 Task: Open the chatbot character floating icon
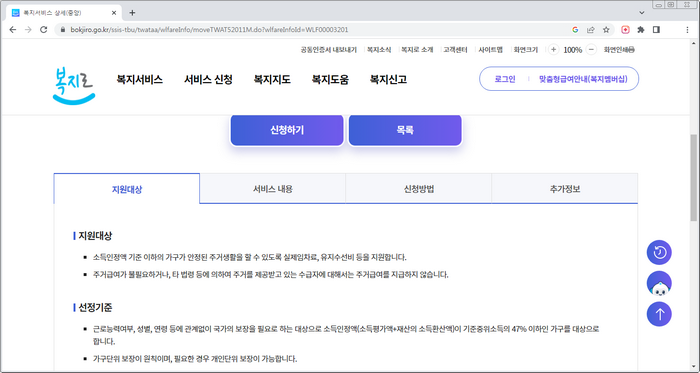coord(659,283)
